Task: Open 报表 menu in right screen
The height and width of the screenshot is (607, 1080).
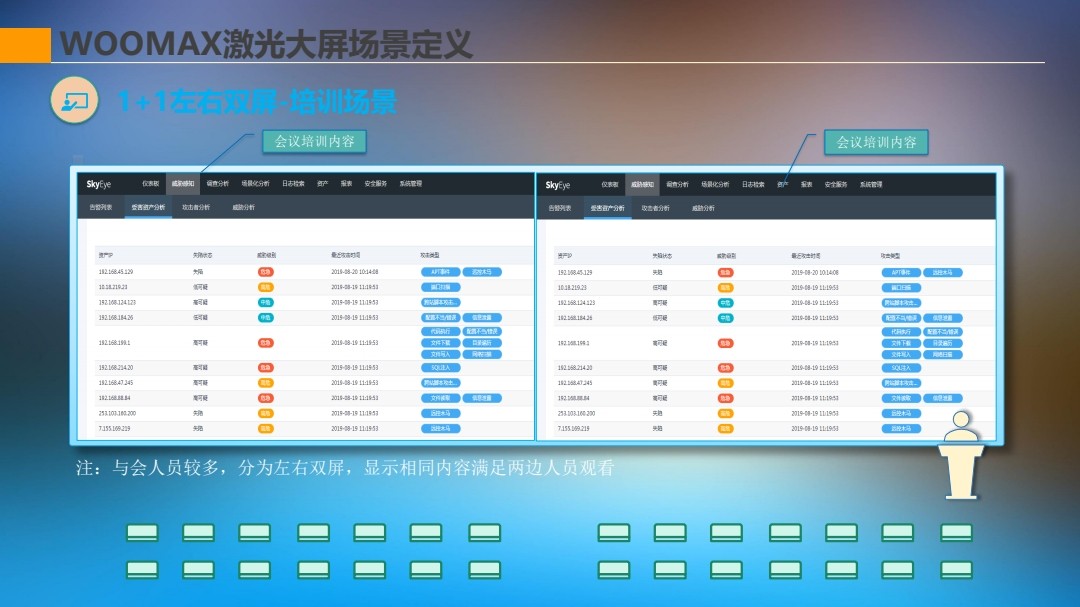Action: (x=807, y=185)
